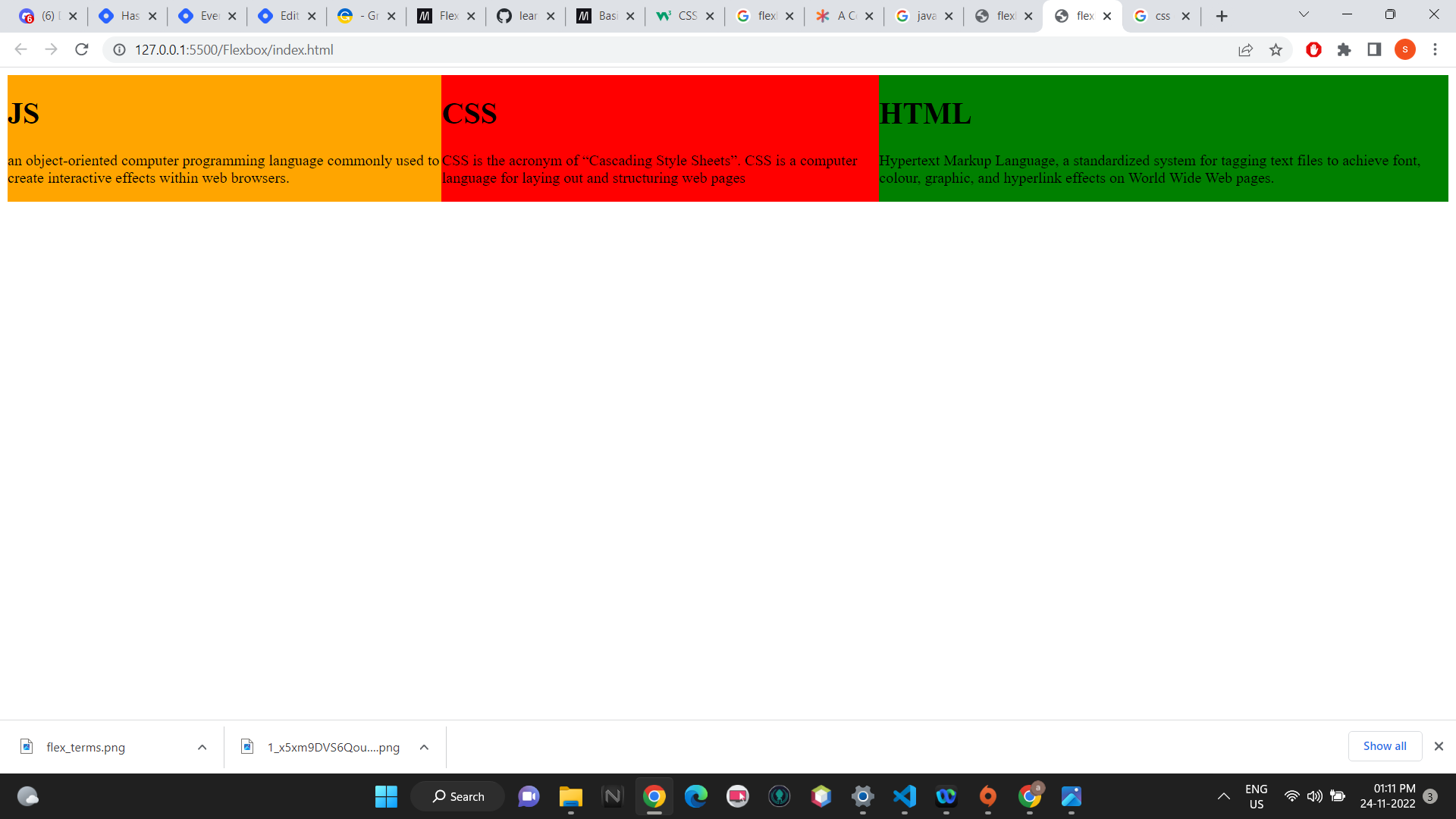Open Chrome three-dot menu
Viewport: 1456px width, 819px height.
click(1435, 50)
